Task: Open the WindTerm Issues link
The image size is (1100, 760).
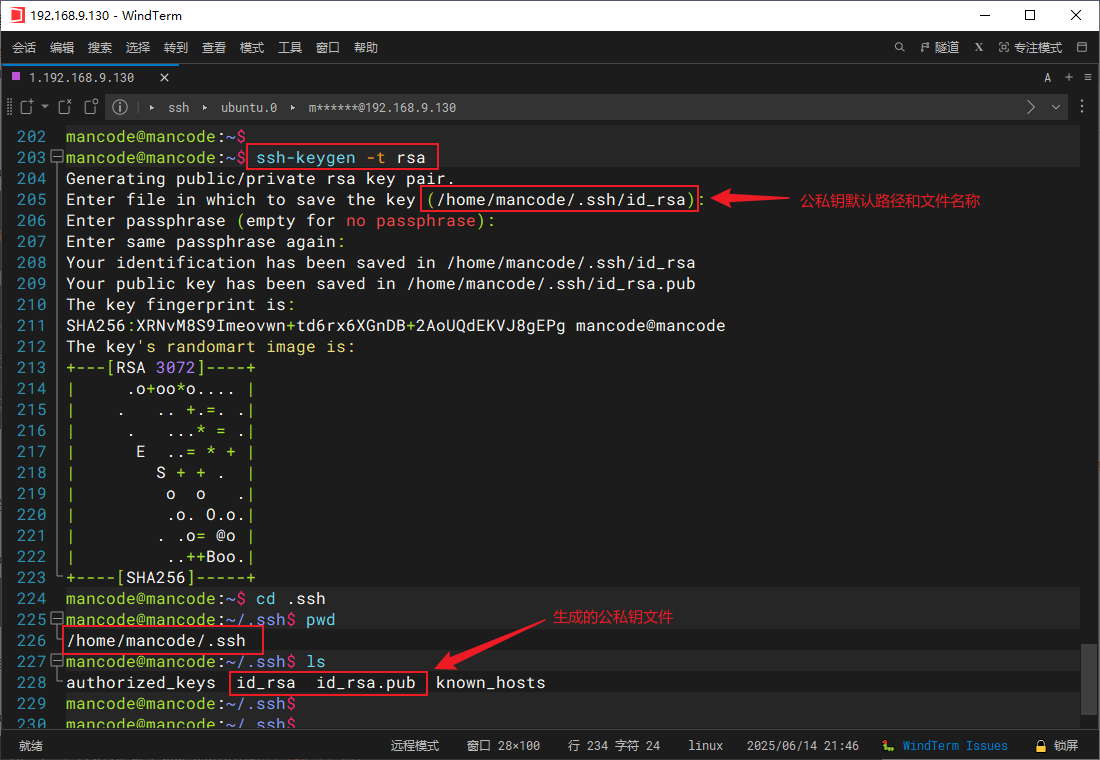Action: [x=954, y=745]
